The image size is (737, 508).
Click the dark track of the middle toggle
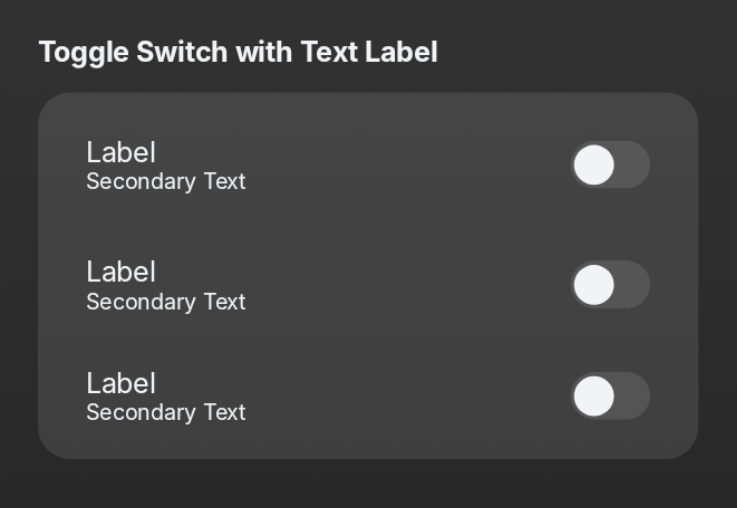click(633, 285)
